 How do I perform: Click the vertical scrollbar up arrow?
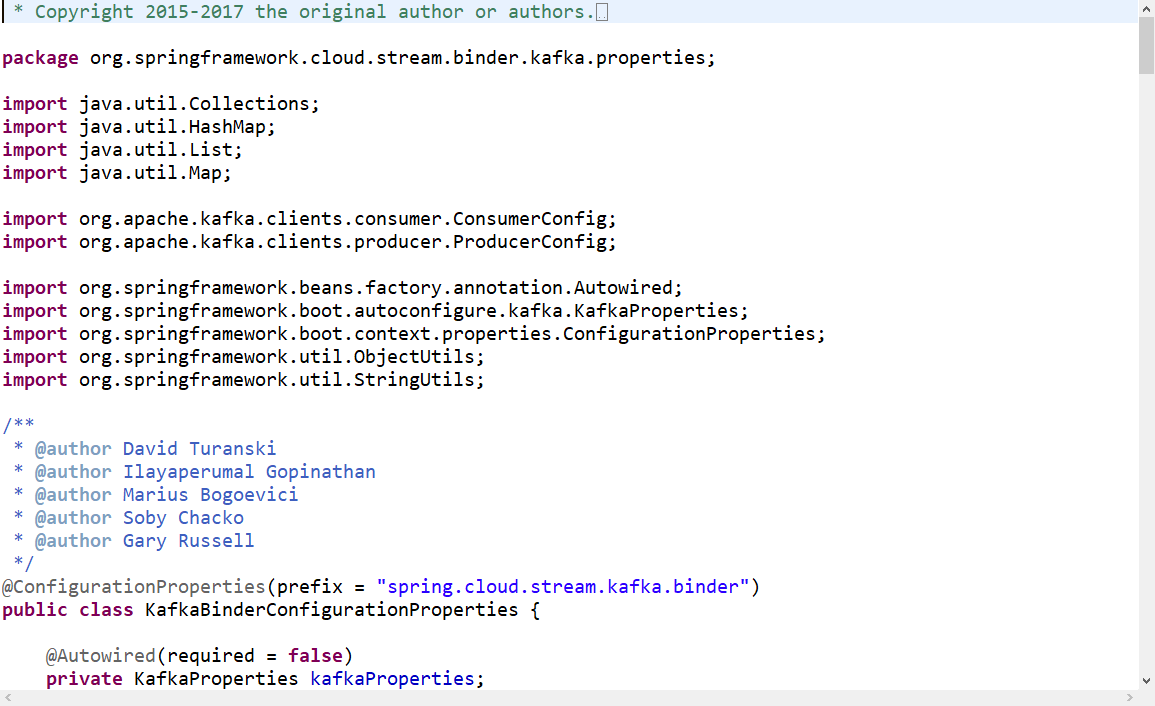(x=1147, y=8)
